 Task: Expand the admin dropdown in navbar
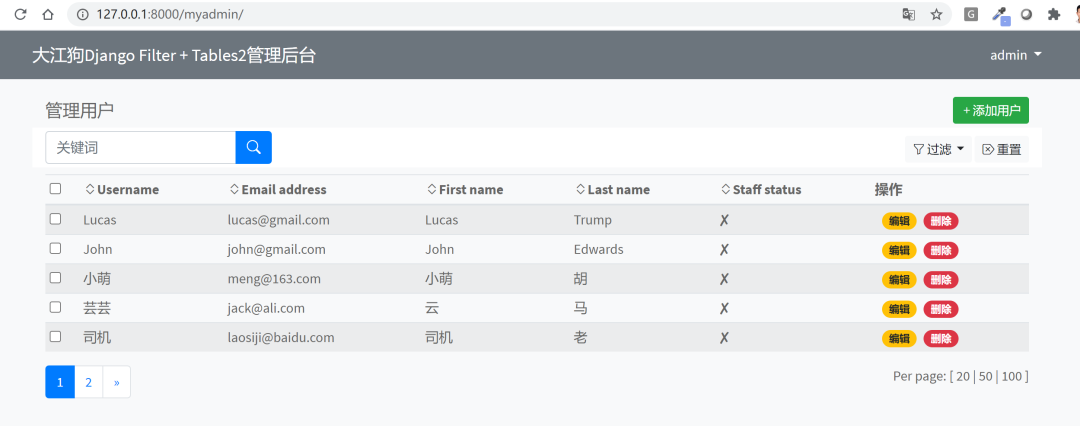pyautogui.click(x=1016, y=55)
